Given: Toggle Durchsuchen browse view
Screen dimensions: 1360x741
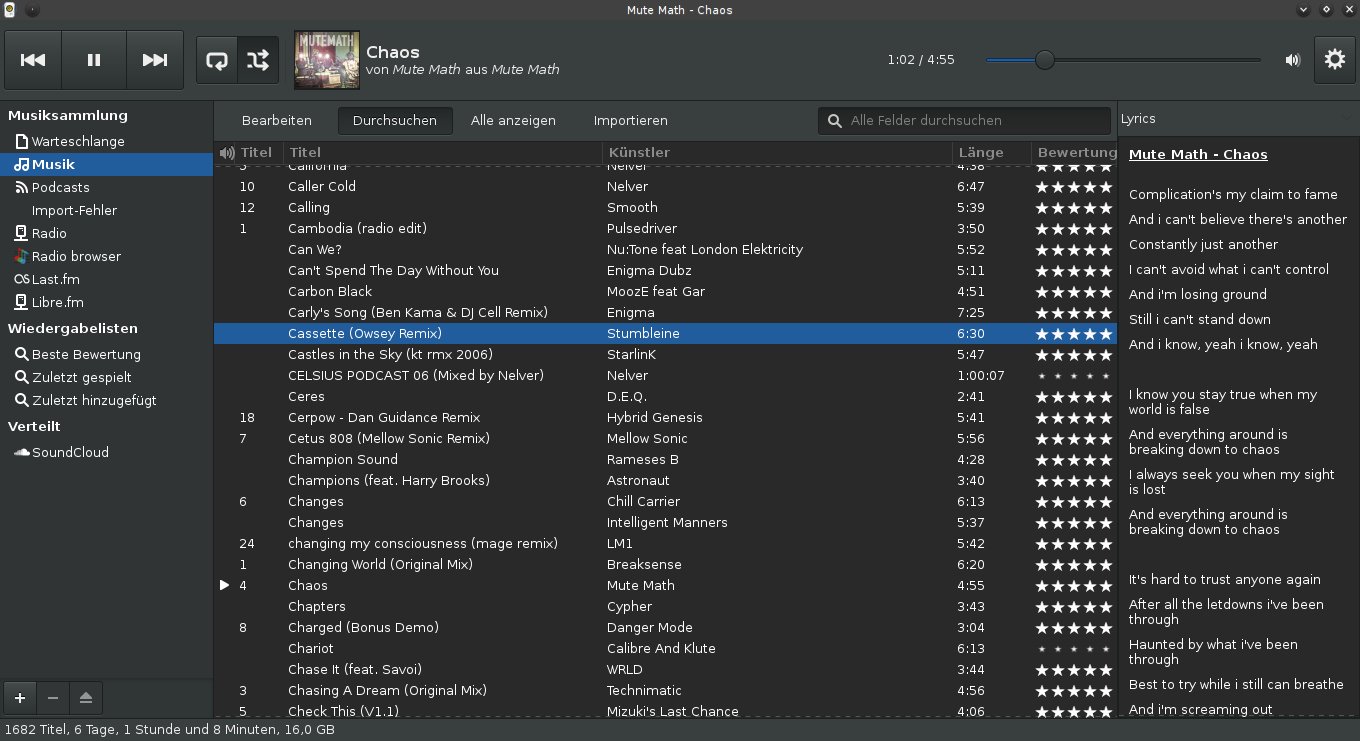Looking at the screenshot, I should [395, 121].
